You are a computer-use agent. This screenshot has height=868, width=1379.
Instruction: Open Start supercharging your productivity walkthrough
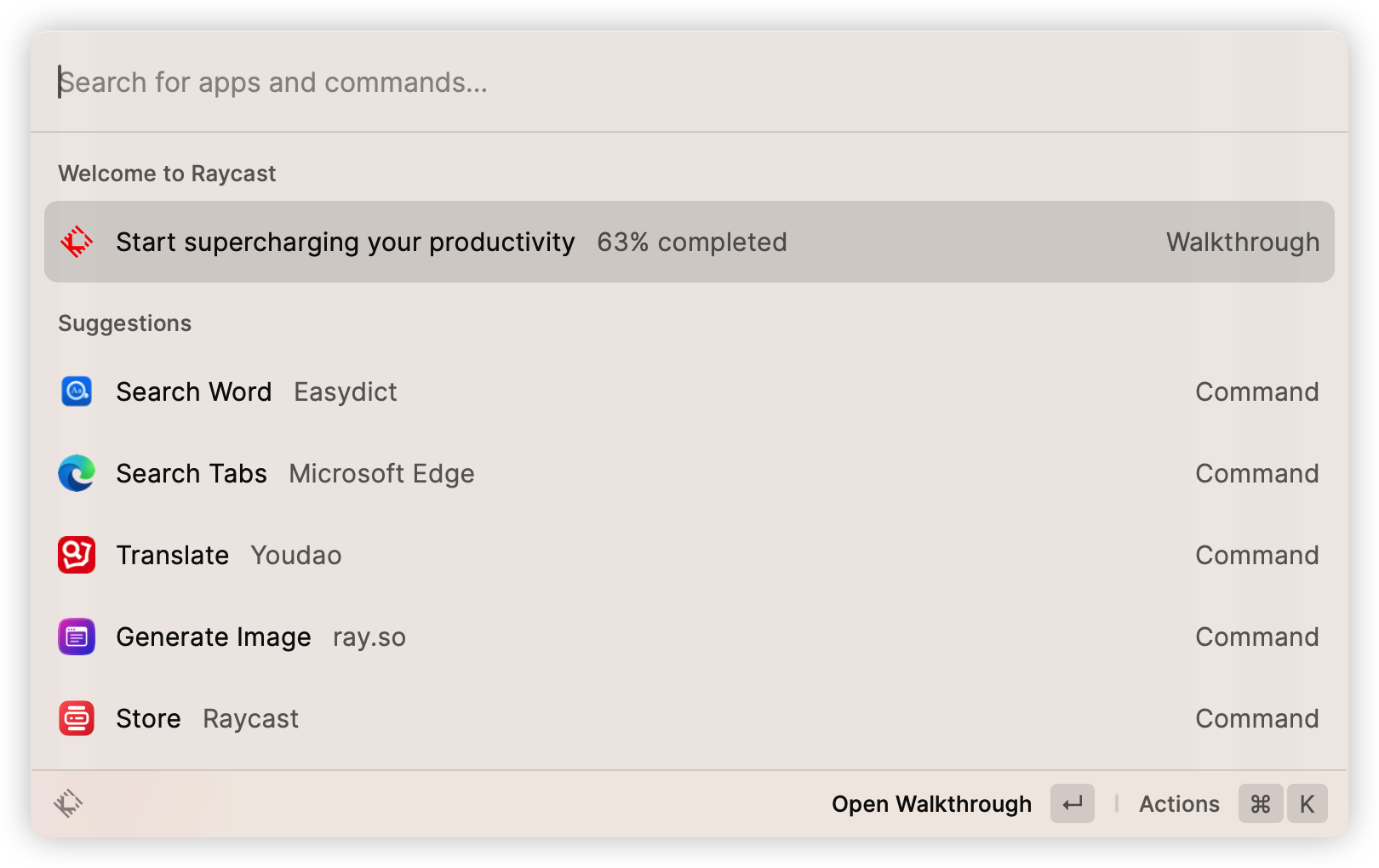click(x=689, y=242)
